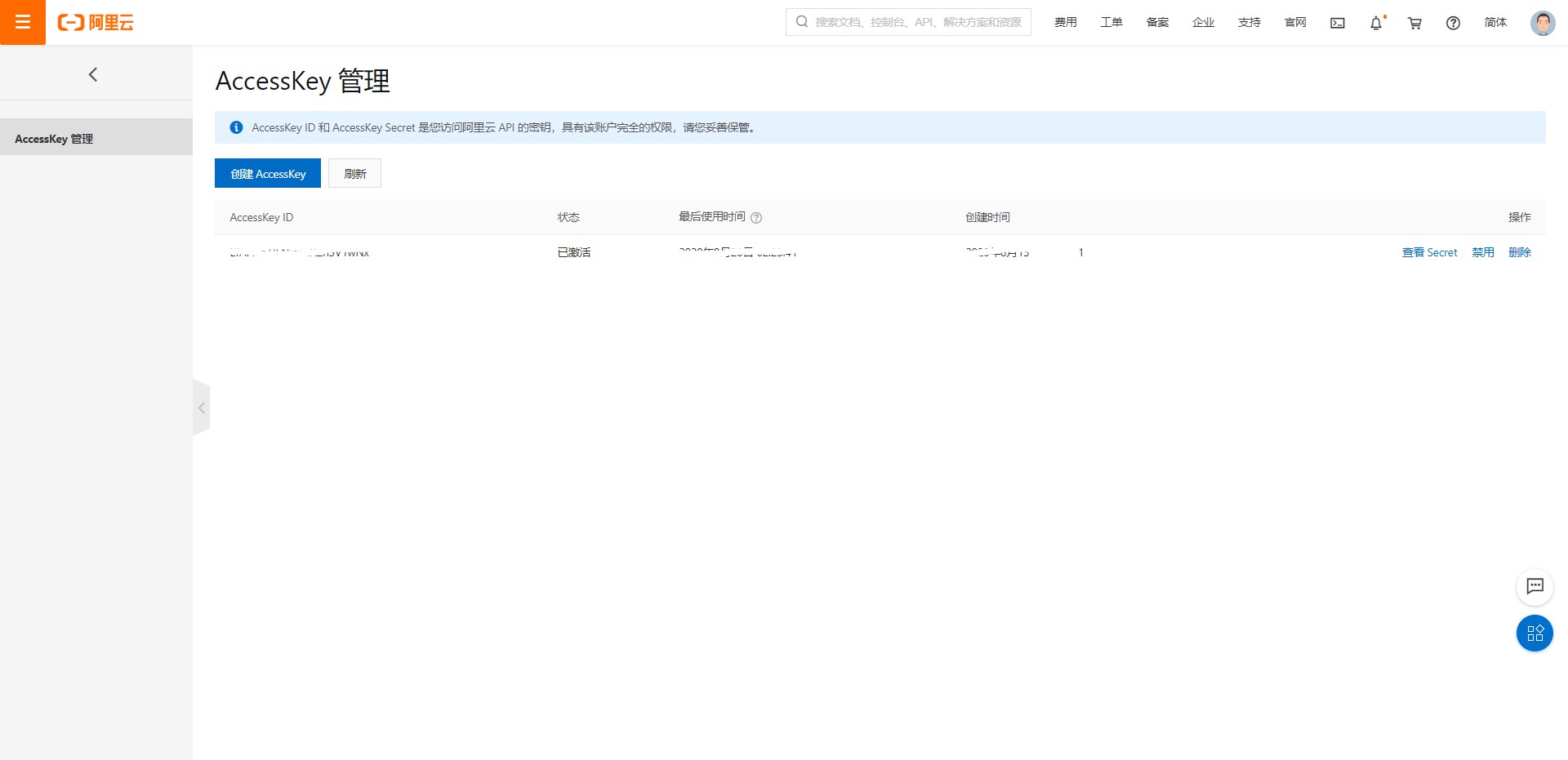Open the 支持 menu
This screenshot has width=1568, height=760.
tap(1249, 23)
